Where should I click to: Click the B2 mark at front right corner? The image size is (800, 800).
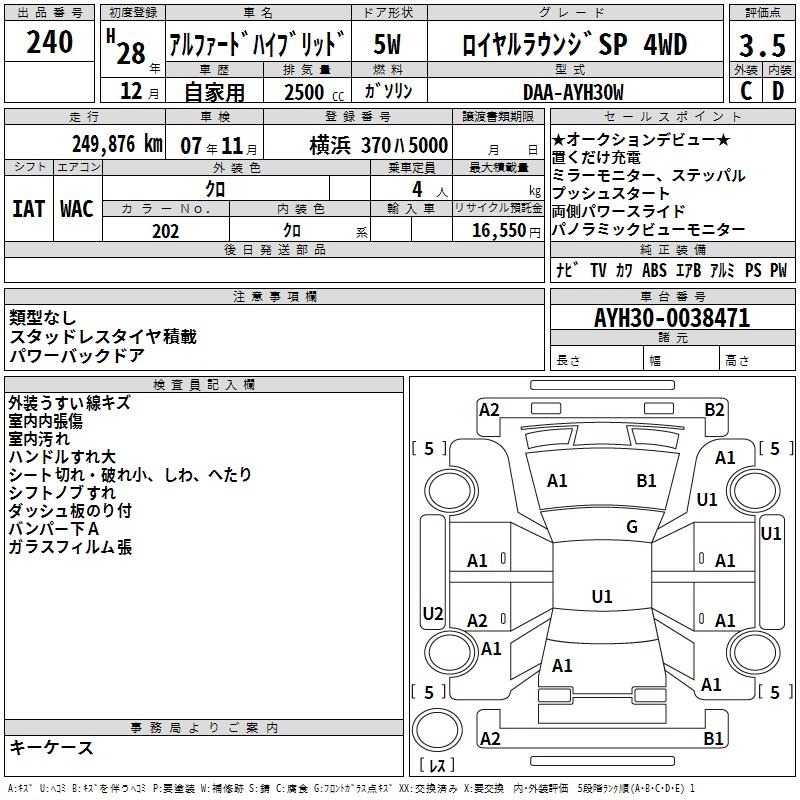(714, 409)
